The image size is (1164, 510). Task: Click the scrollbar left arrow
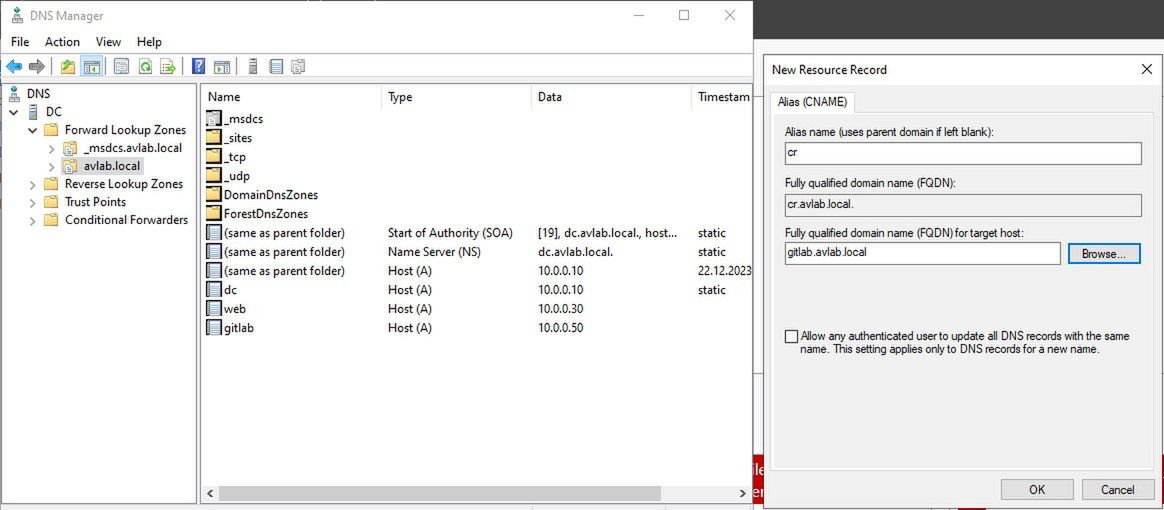[209, 493]
